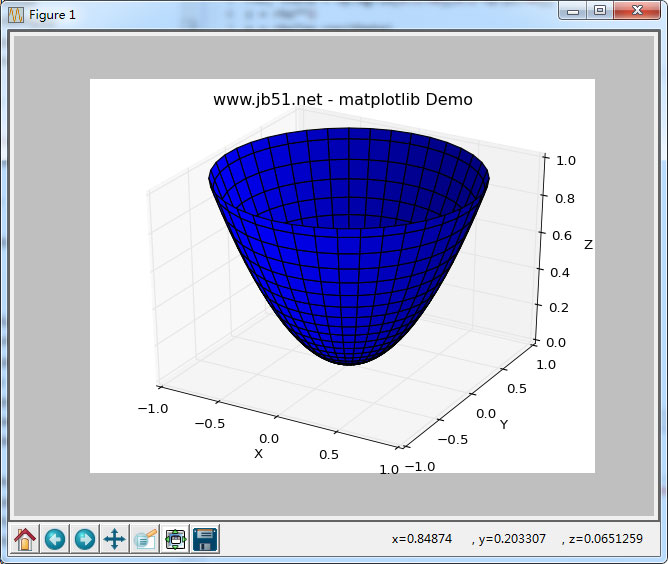This screenshot has height=564, width=668.
Task: Click the X axis label
Action: pos(258,454)
